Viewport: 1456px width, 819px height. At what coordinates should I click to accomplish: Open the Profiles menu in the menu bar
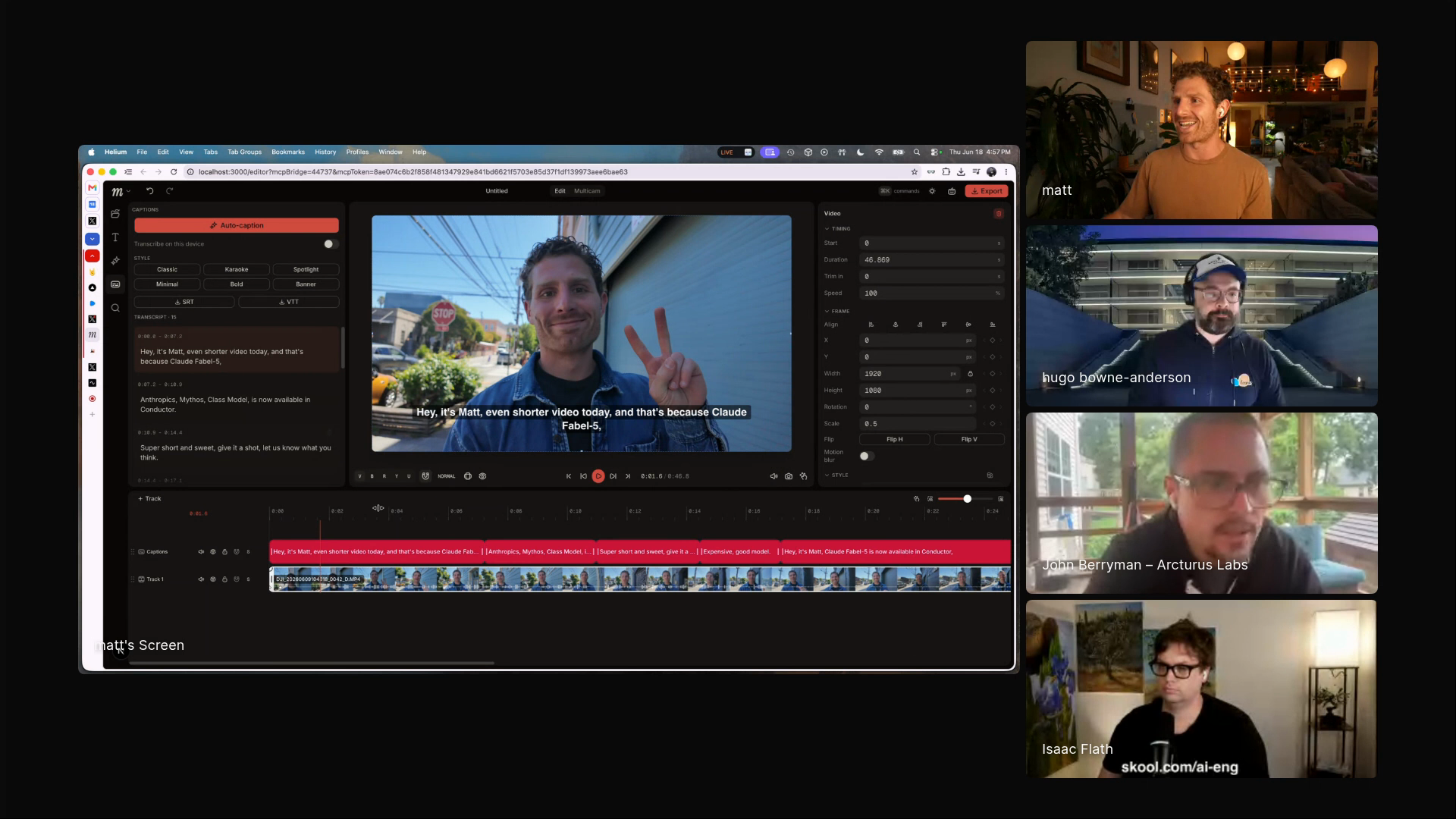coord(357,152)
